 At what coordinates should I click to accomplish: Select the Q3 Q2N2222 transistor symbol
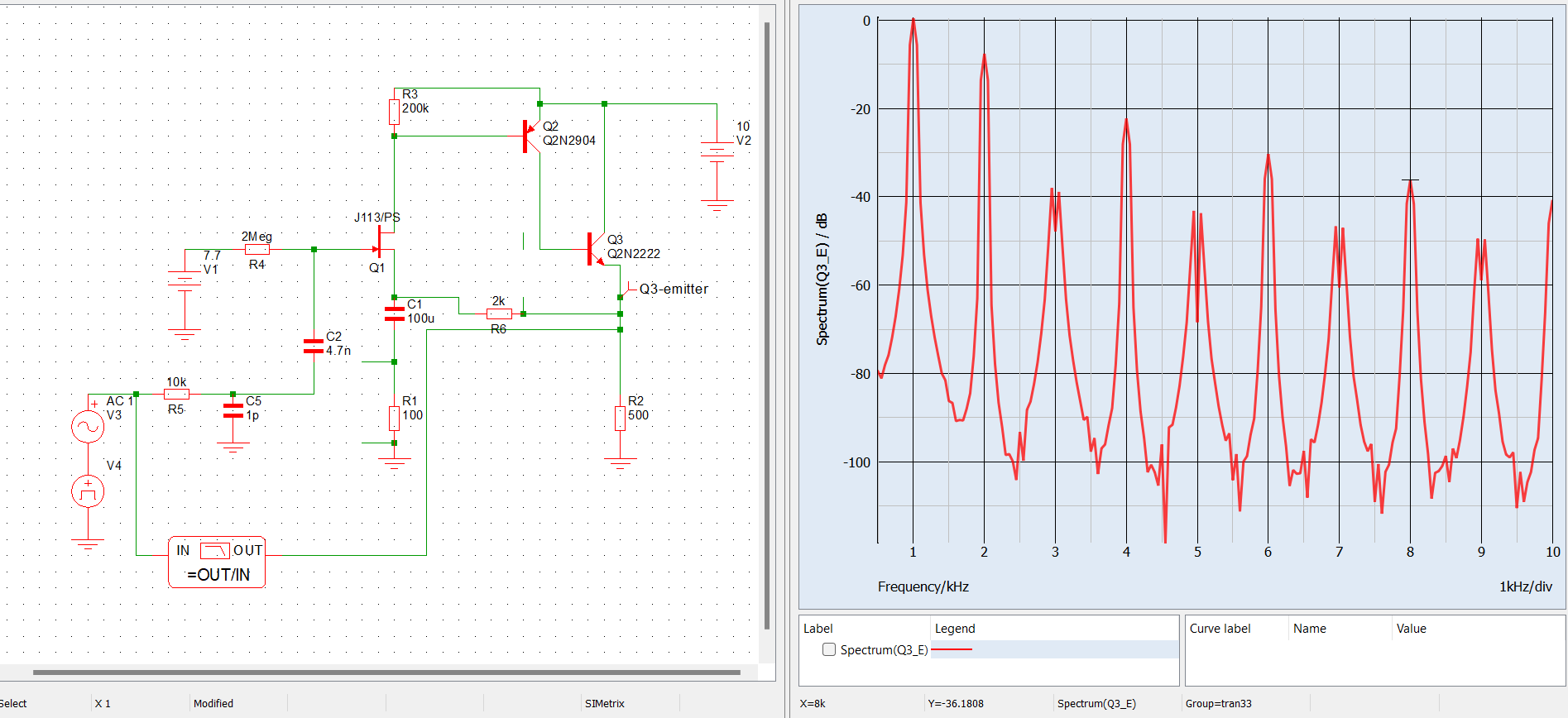(596, 249)
